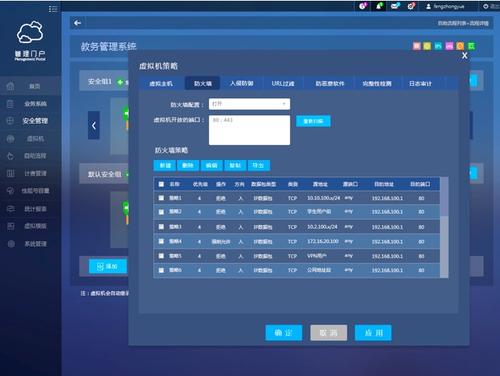Click the policy table vertical scrollbar
Viewport: 500px width, 376px height.
[x=444, y=227]
